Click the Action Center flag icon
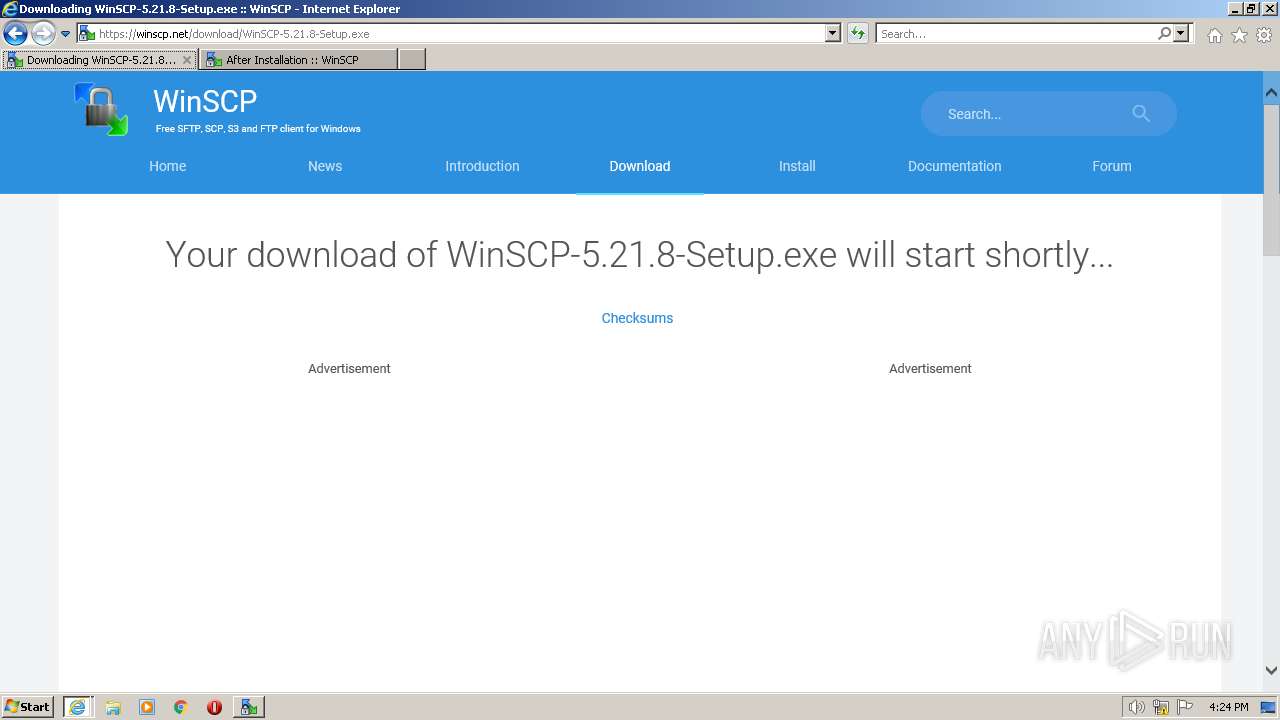The width and height of the screenshot is (1280, 720). pos(1185,707)
